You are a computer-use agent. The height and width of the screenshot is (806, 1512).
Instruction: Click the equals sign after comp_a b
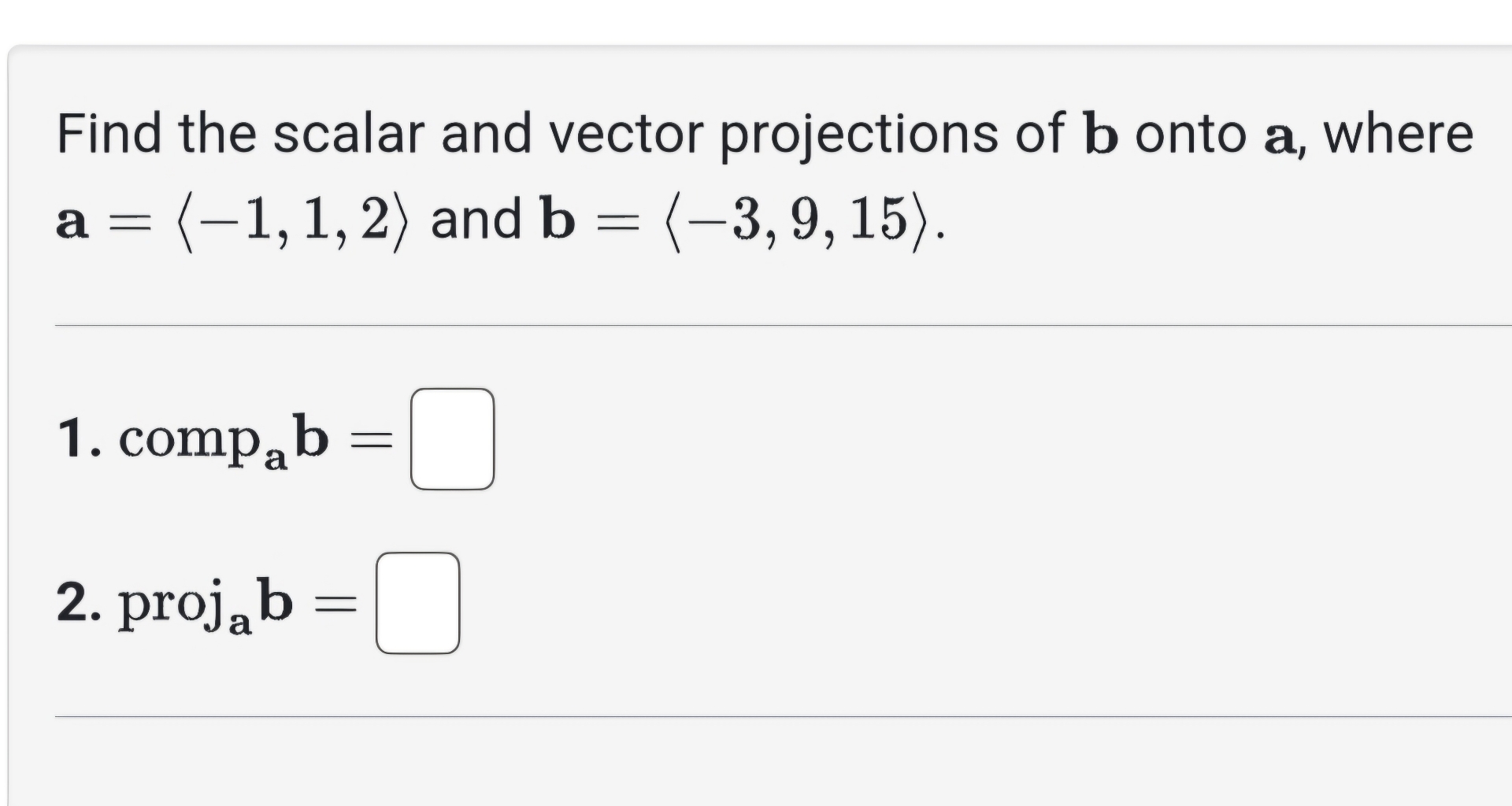pyautogui.click(x=372, y=438)
